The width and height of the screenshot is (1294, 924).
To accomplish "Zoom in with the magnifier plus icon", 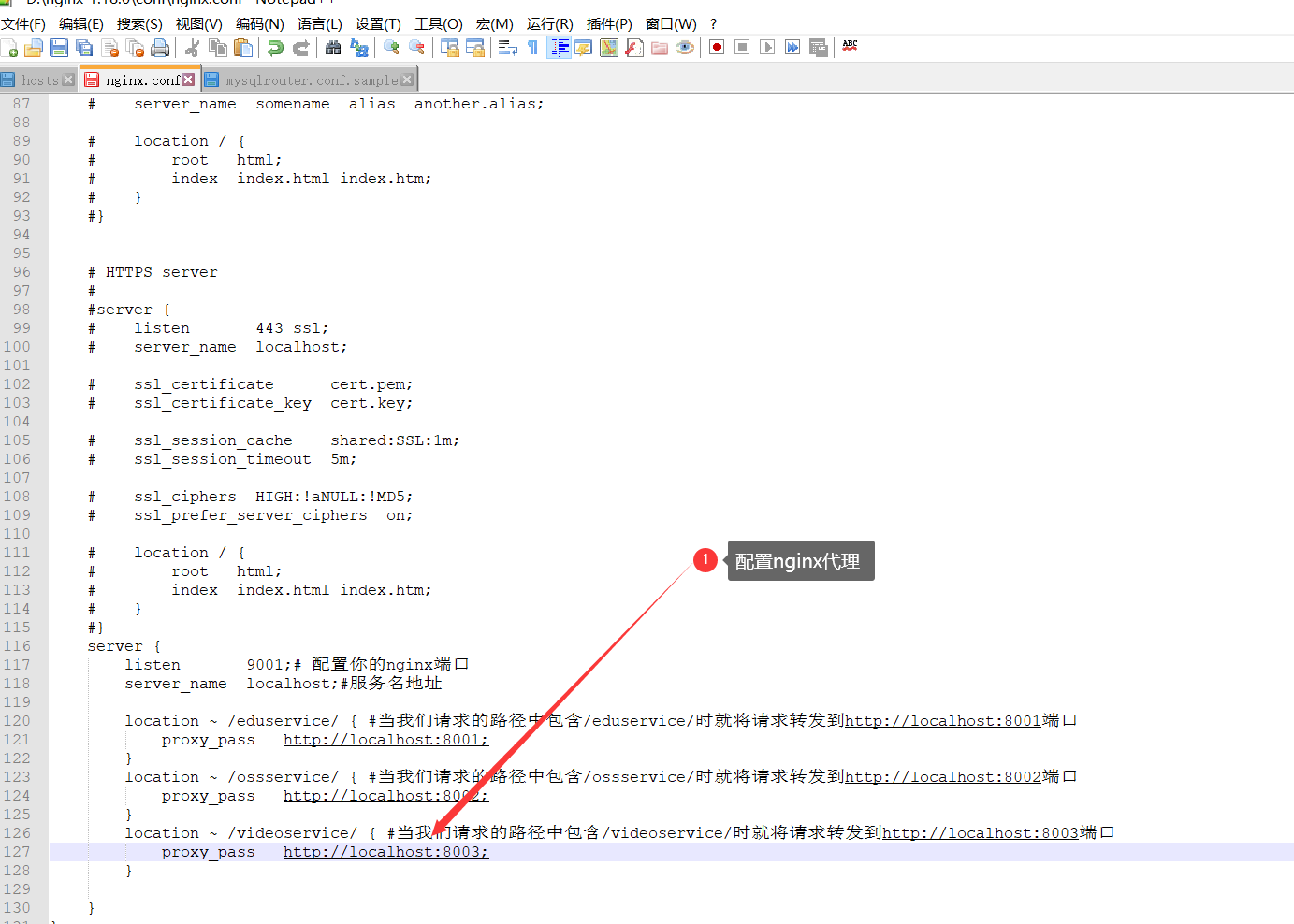I will coord(391,48).
